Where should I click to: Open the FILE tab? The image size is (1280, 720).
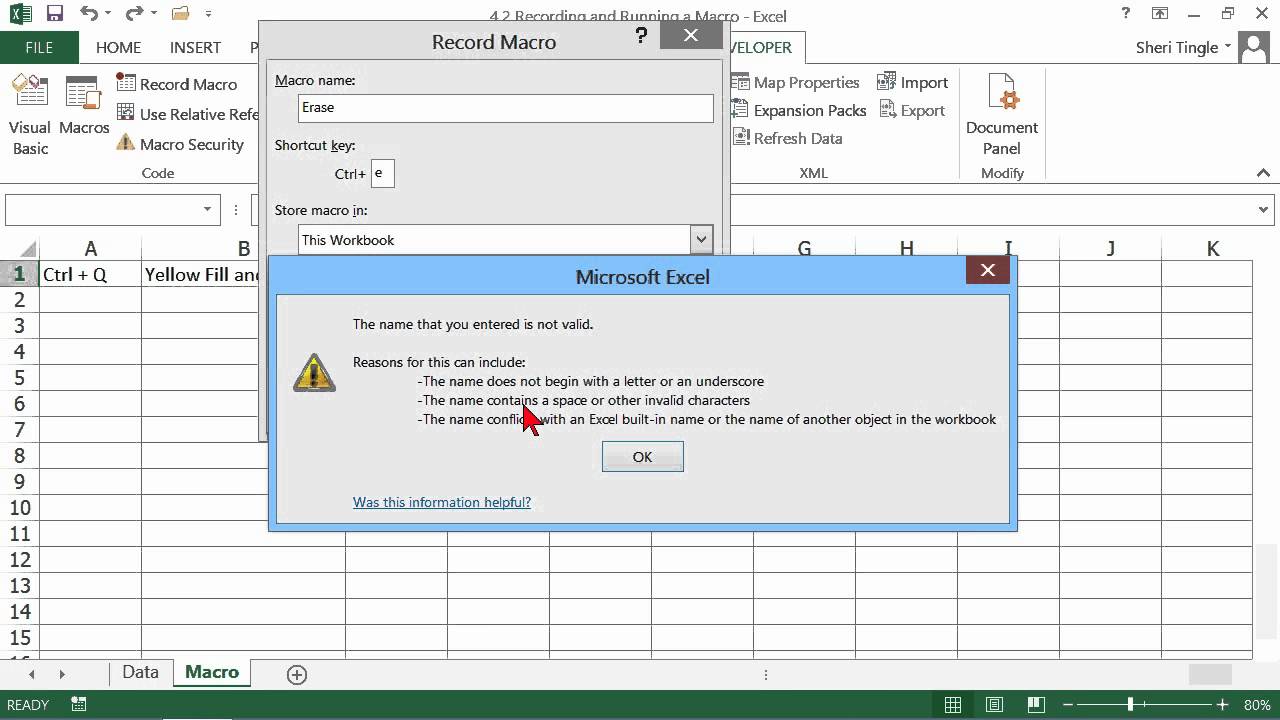pyautogui.click(x=39, y=47)
